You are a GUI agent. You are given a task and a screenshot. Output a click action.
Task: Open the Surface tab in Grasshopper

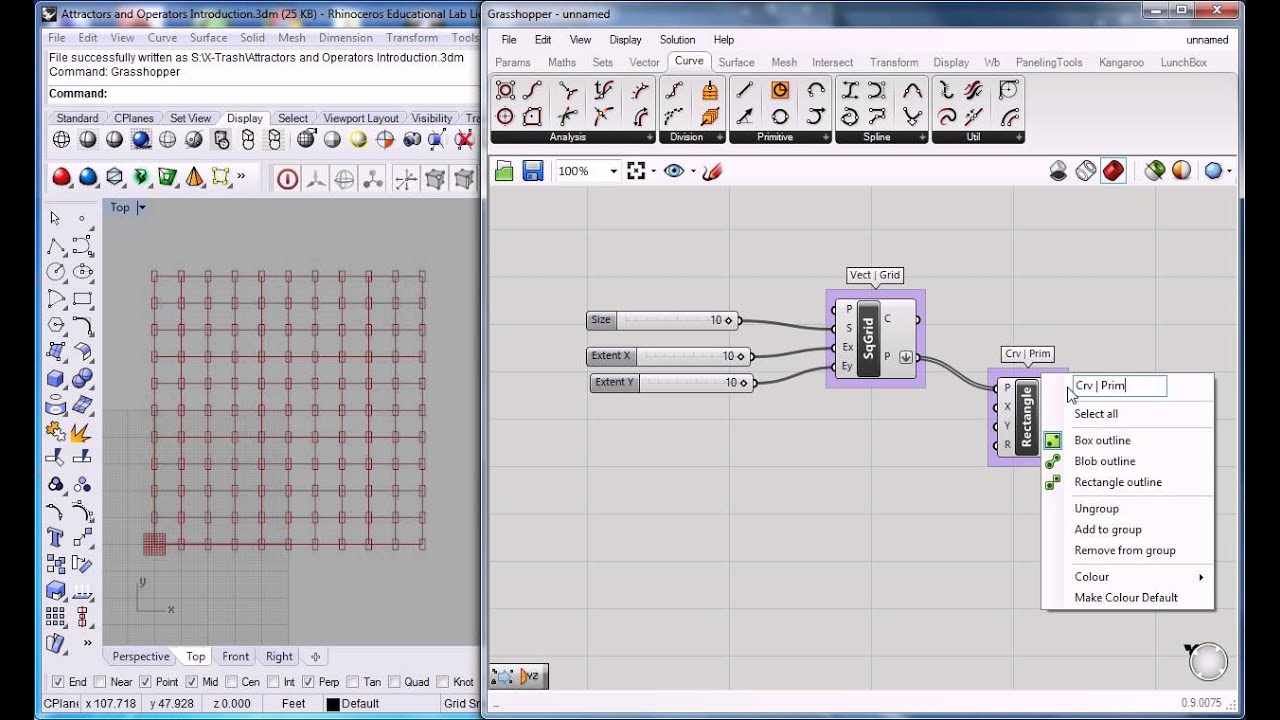click(736, 62)
